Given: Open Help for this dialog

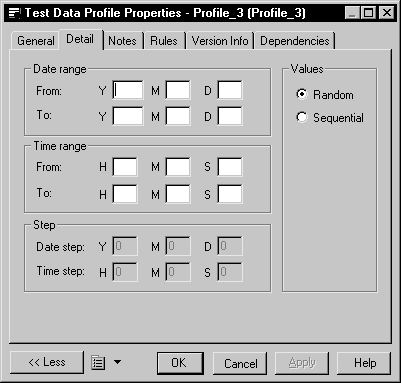Looking at the screenshot, I should click(364, 363).
